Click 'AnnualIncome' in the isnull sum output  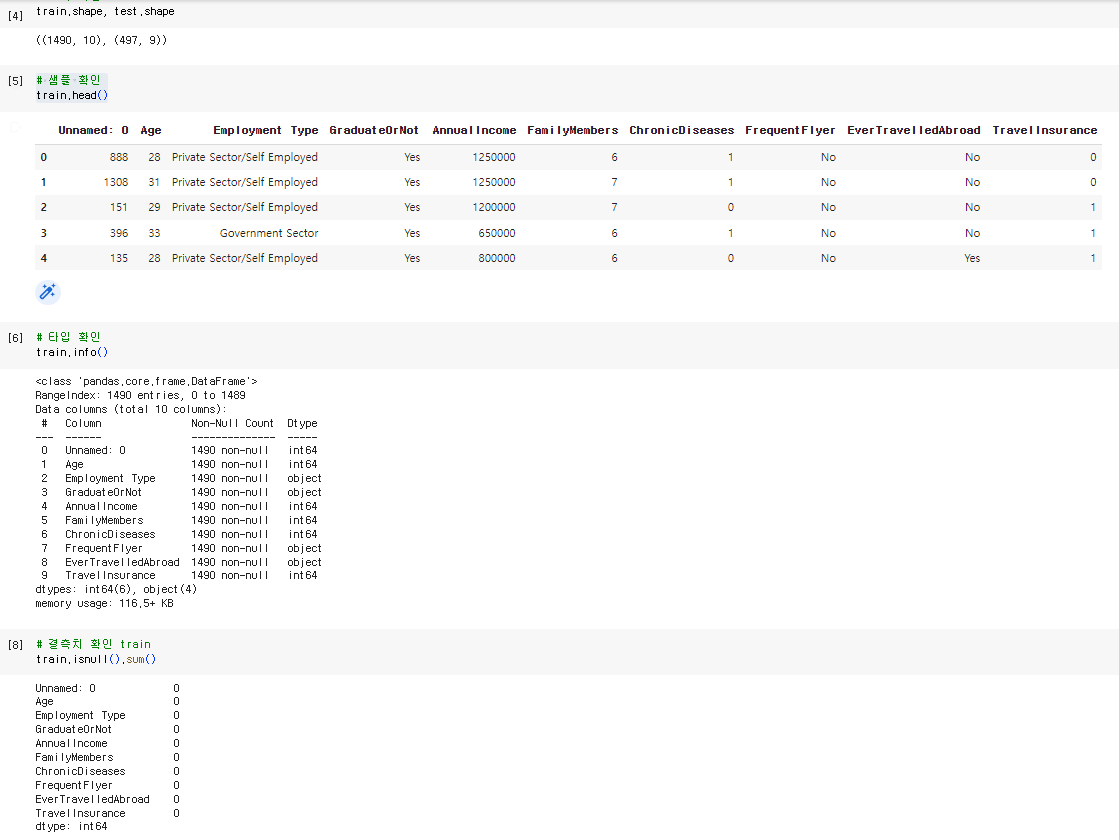pos(71,743)
